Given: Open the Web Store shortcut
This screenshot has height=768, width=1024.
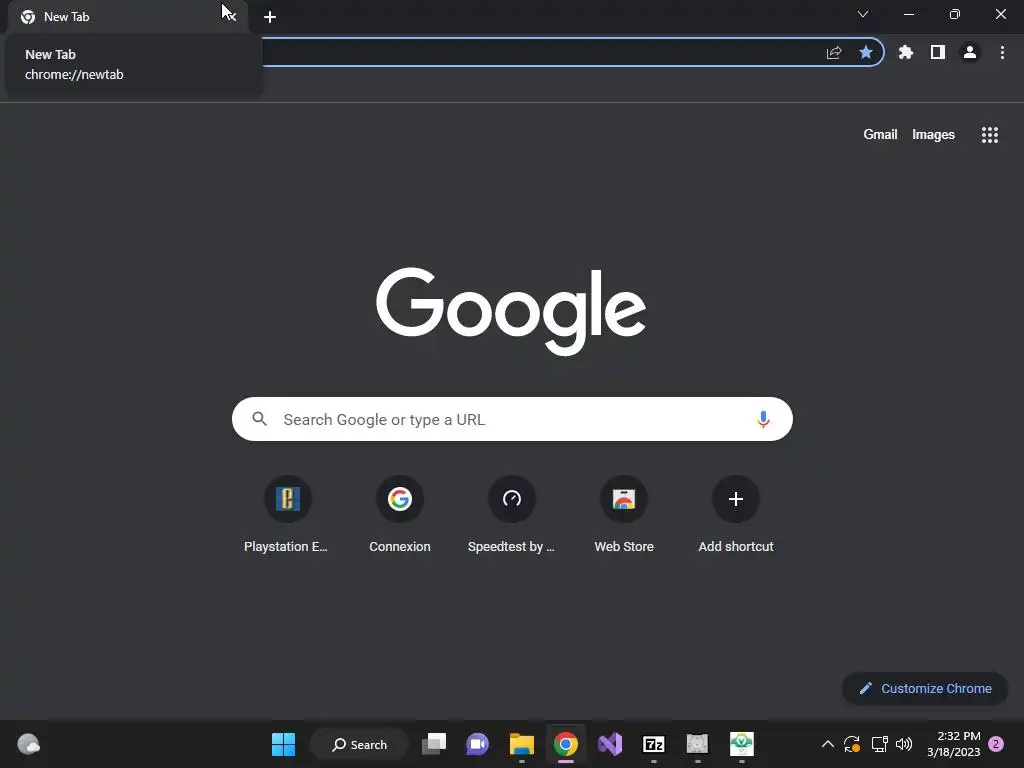Looking at the screenshot, I should click(624, 515).
